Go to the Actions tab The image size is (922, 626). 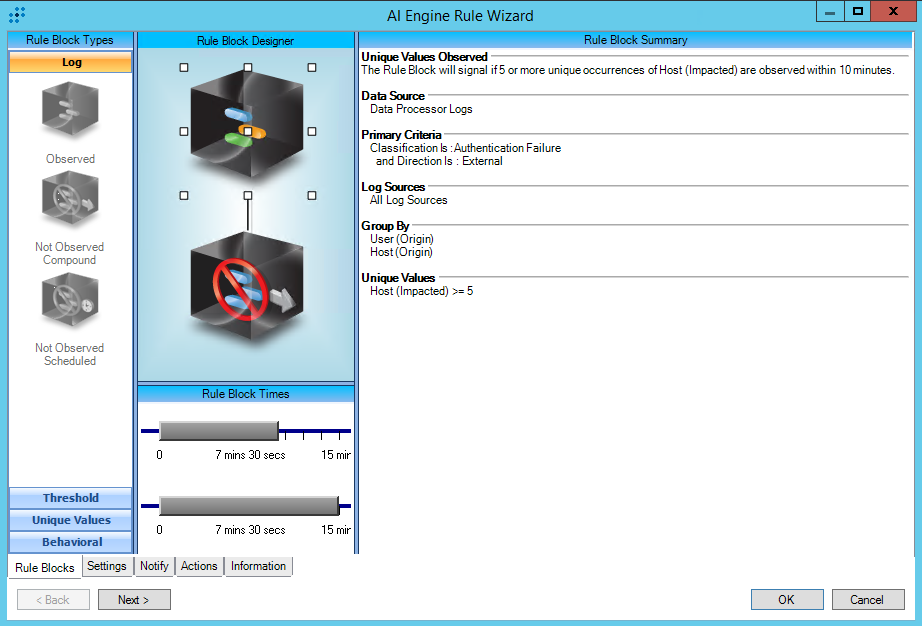[199, 566]
